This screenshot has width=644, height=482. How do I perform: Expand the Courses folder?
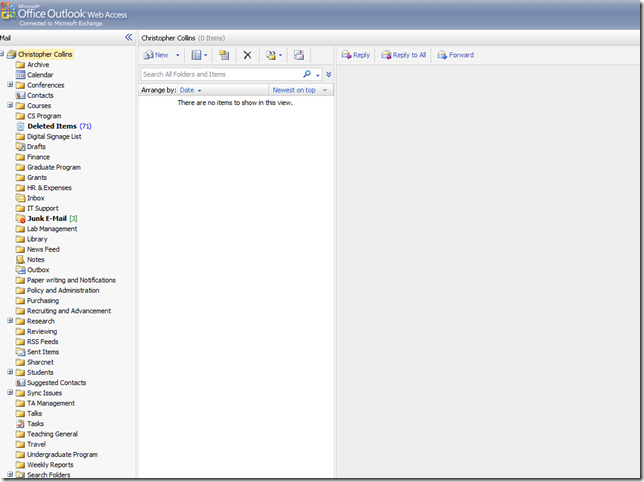10,105
